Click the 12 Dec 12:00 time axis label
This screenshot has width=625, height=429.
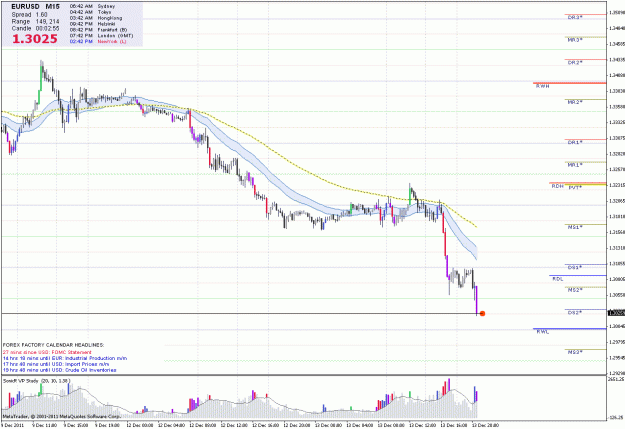[234, 425]
